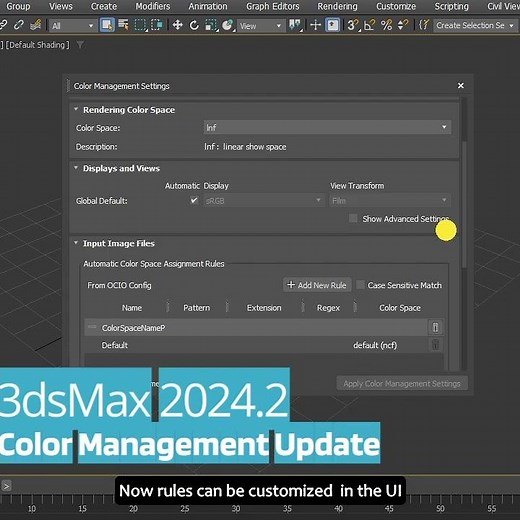The image size is (520, 520).
Task: Click the drag handle of ColorSpaceNameP row
Action: tap(92, 327)
